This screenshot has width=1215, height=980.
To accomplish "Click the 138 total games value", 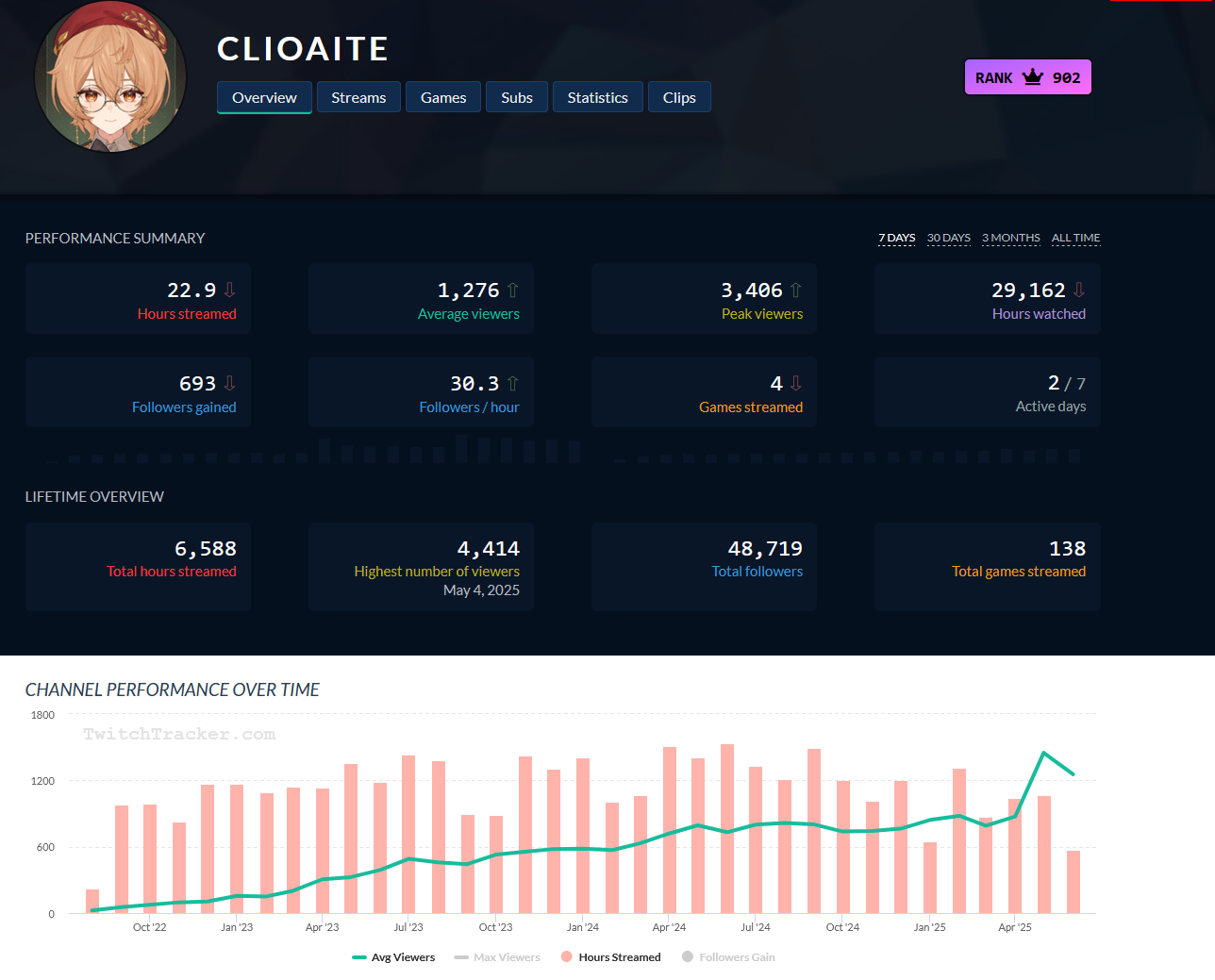I will click(x=1067, y=548).
